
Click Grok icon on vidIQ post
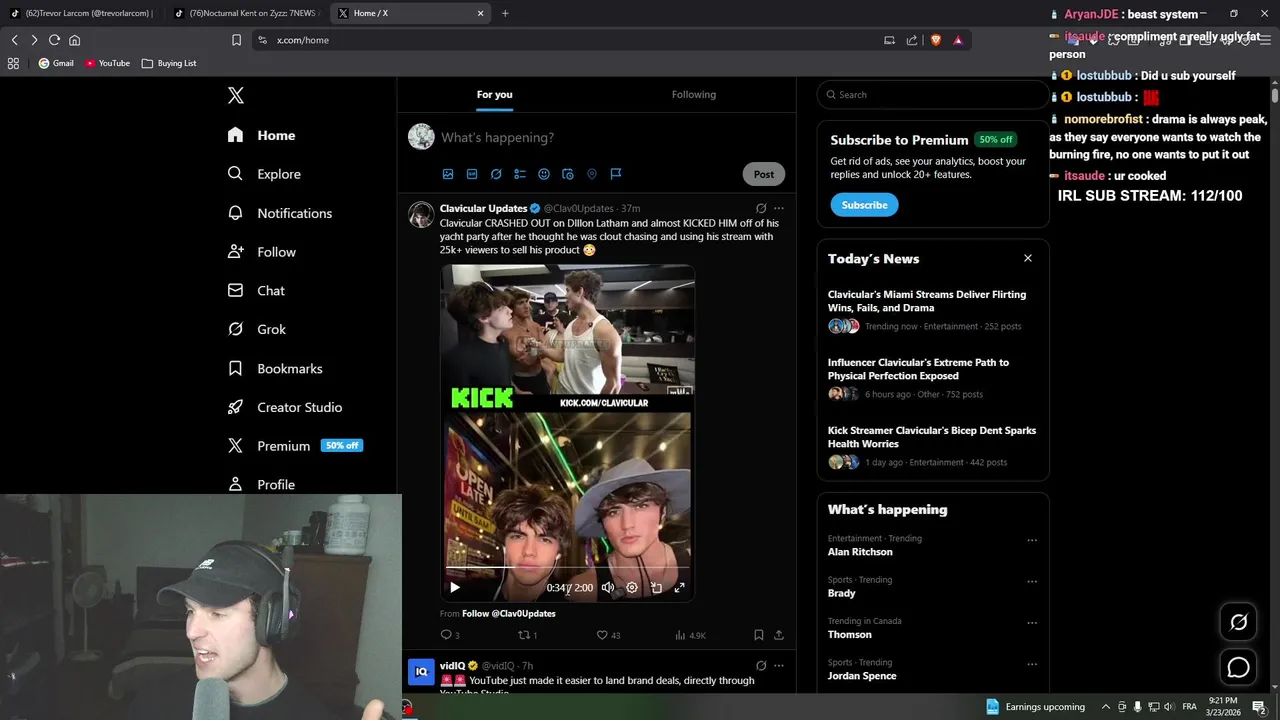(761, 665)
